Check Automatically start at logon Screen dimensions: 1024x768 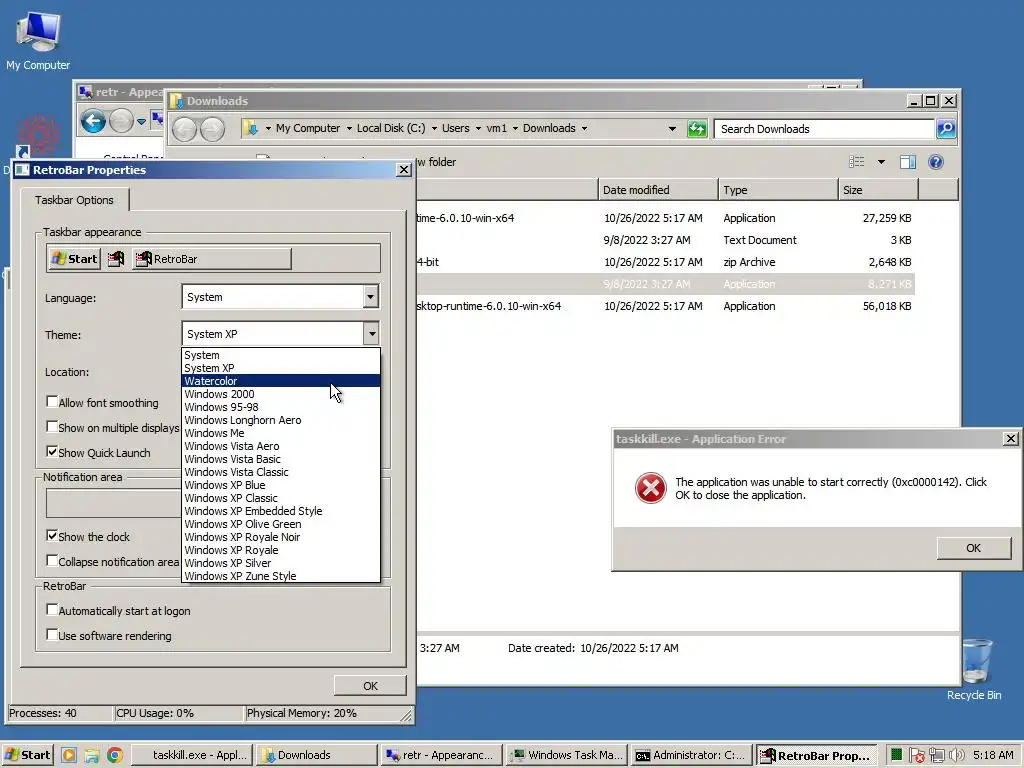click(52, 609)
